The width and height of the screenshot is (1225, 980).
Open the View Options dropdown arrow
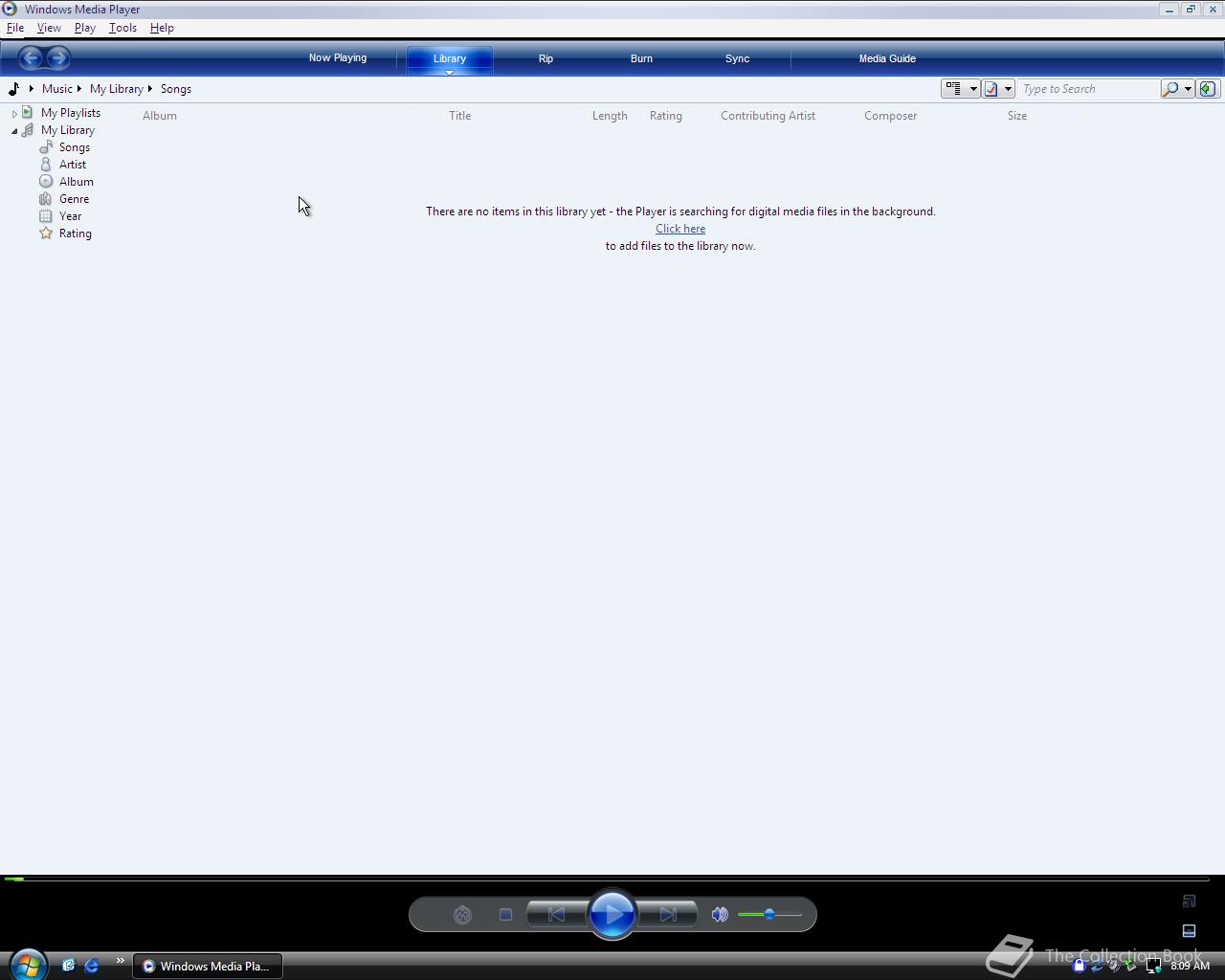(x=973, y=89)
